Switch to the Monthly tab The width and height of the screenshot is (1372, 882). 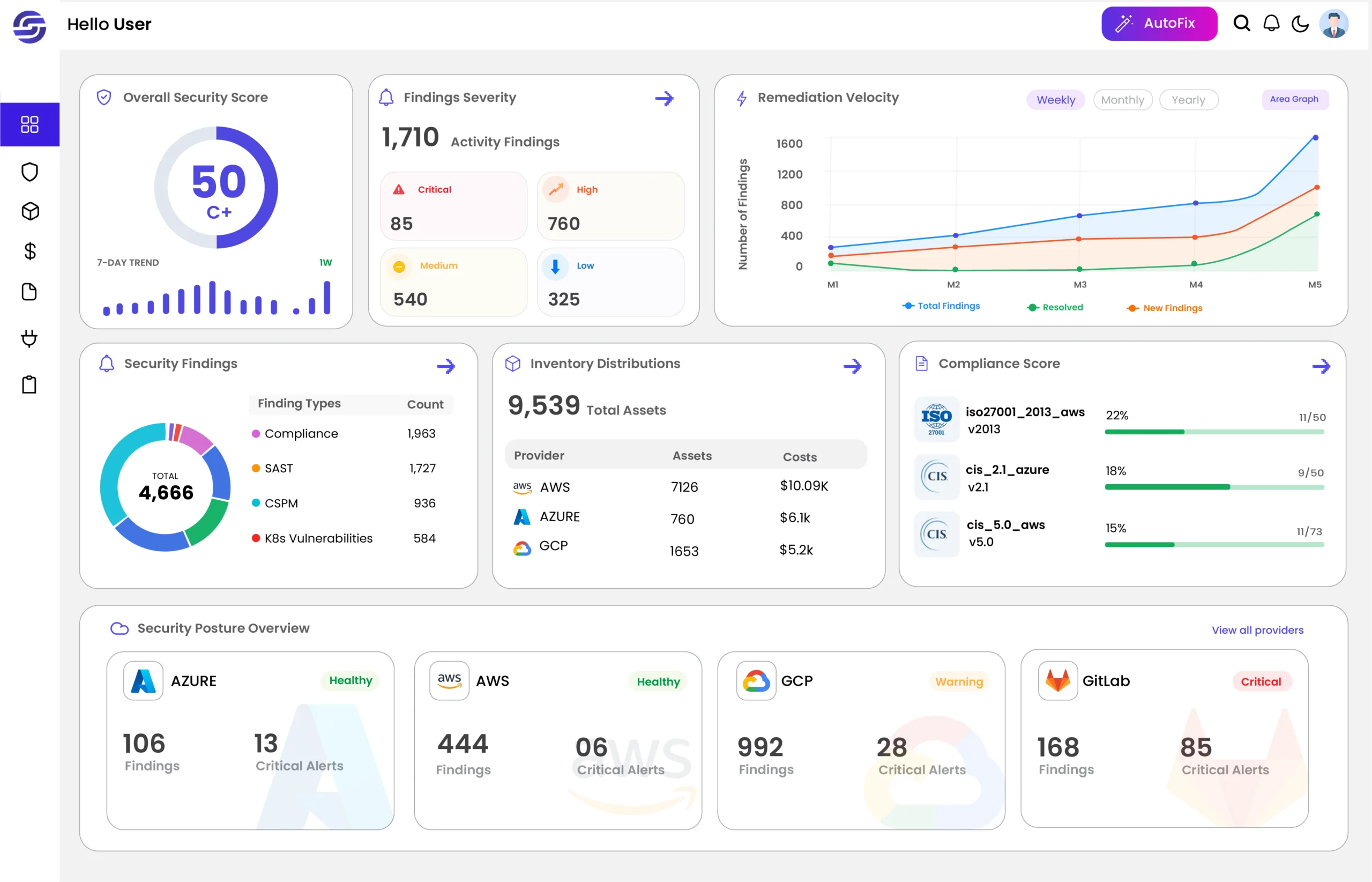1122,100
